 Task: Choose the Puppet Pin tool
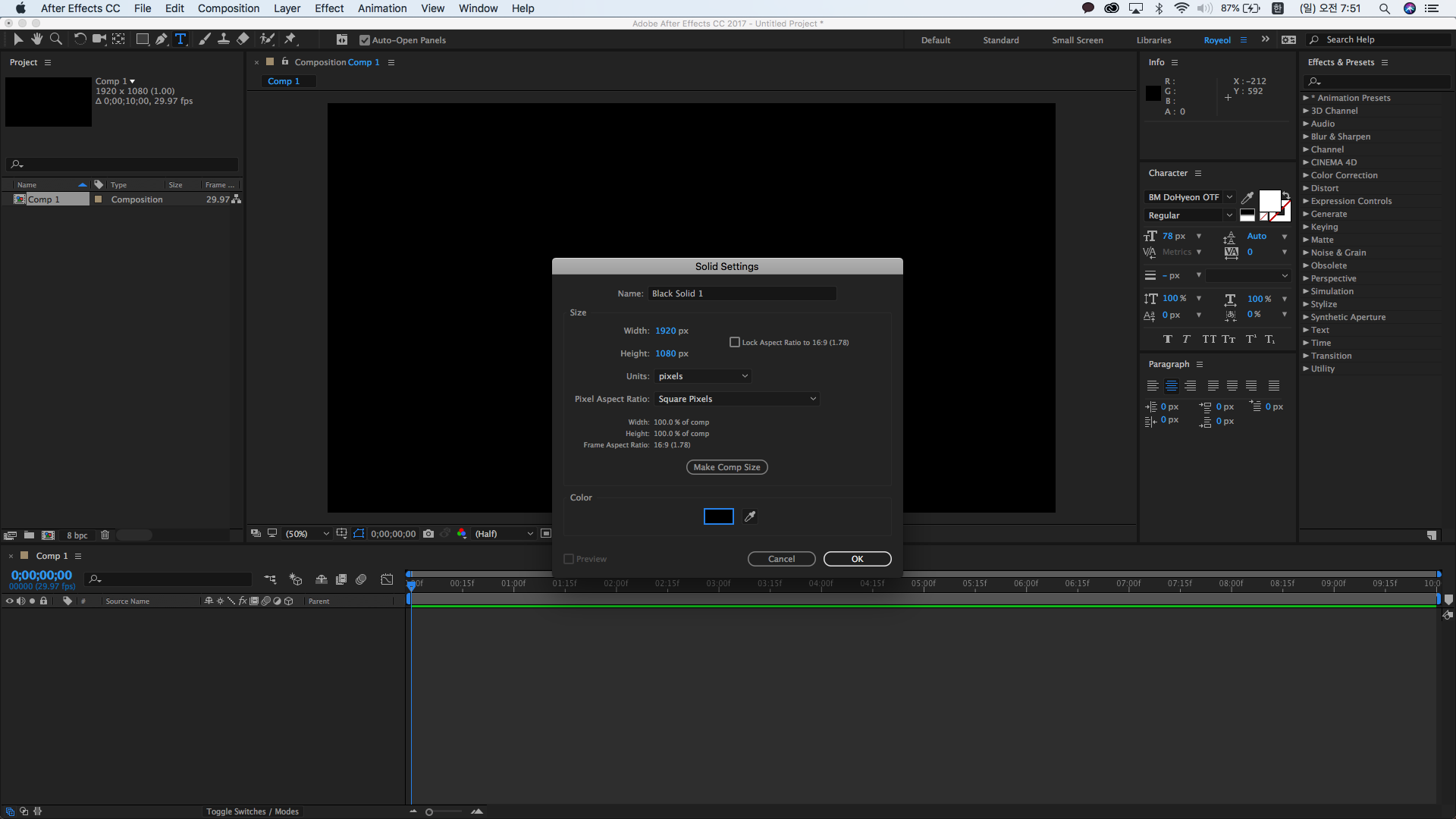click(x=290, y=39)
